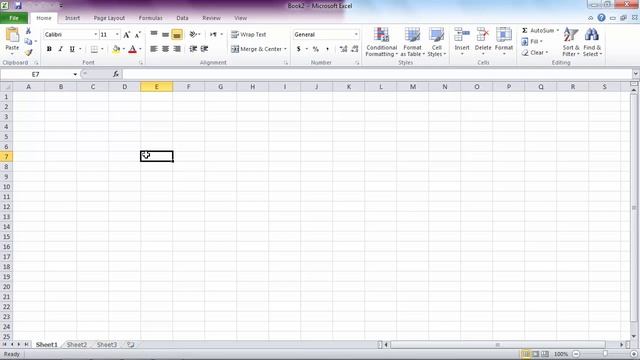Click Increase Decimal icon

[x=343, y=49]
